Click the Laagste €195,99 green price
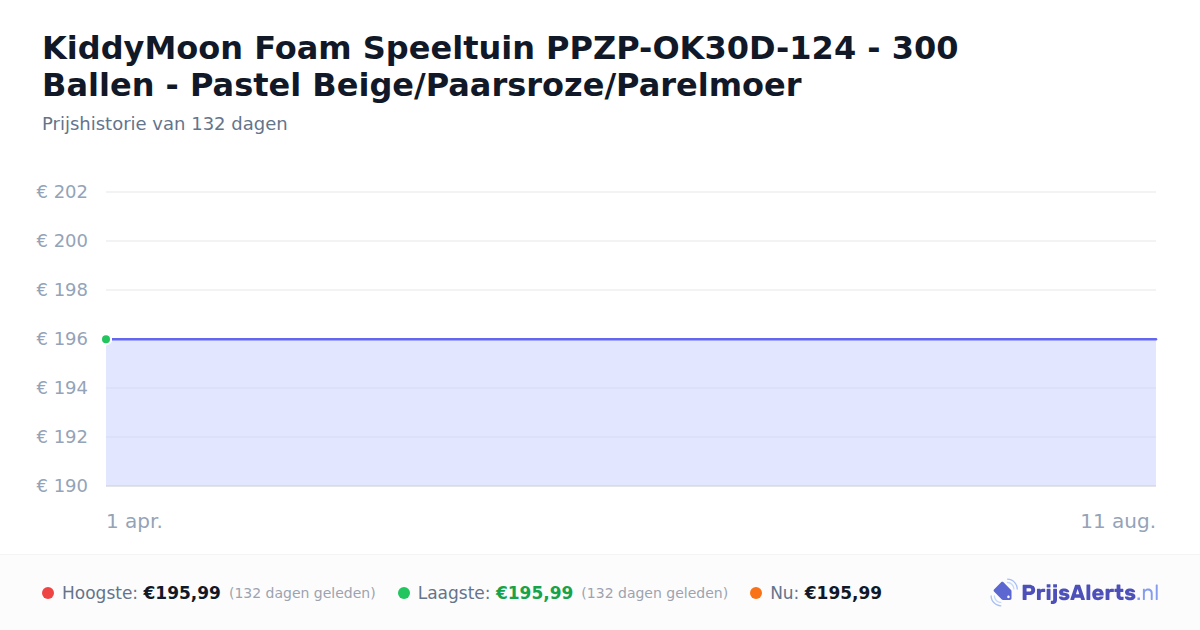1200x630 pixels. 534,593
